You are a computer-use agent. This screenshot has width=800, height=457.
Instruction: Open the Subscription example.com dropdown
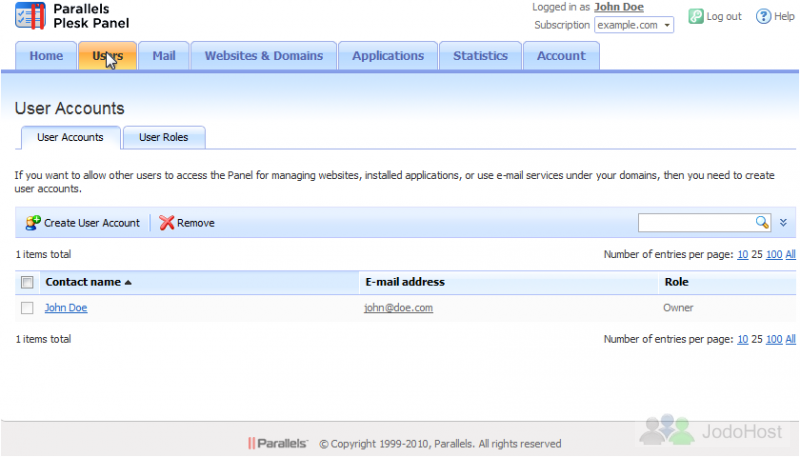(634, 25)
